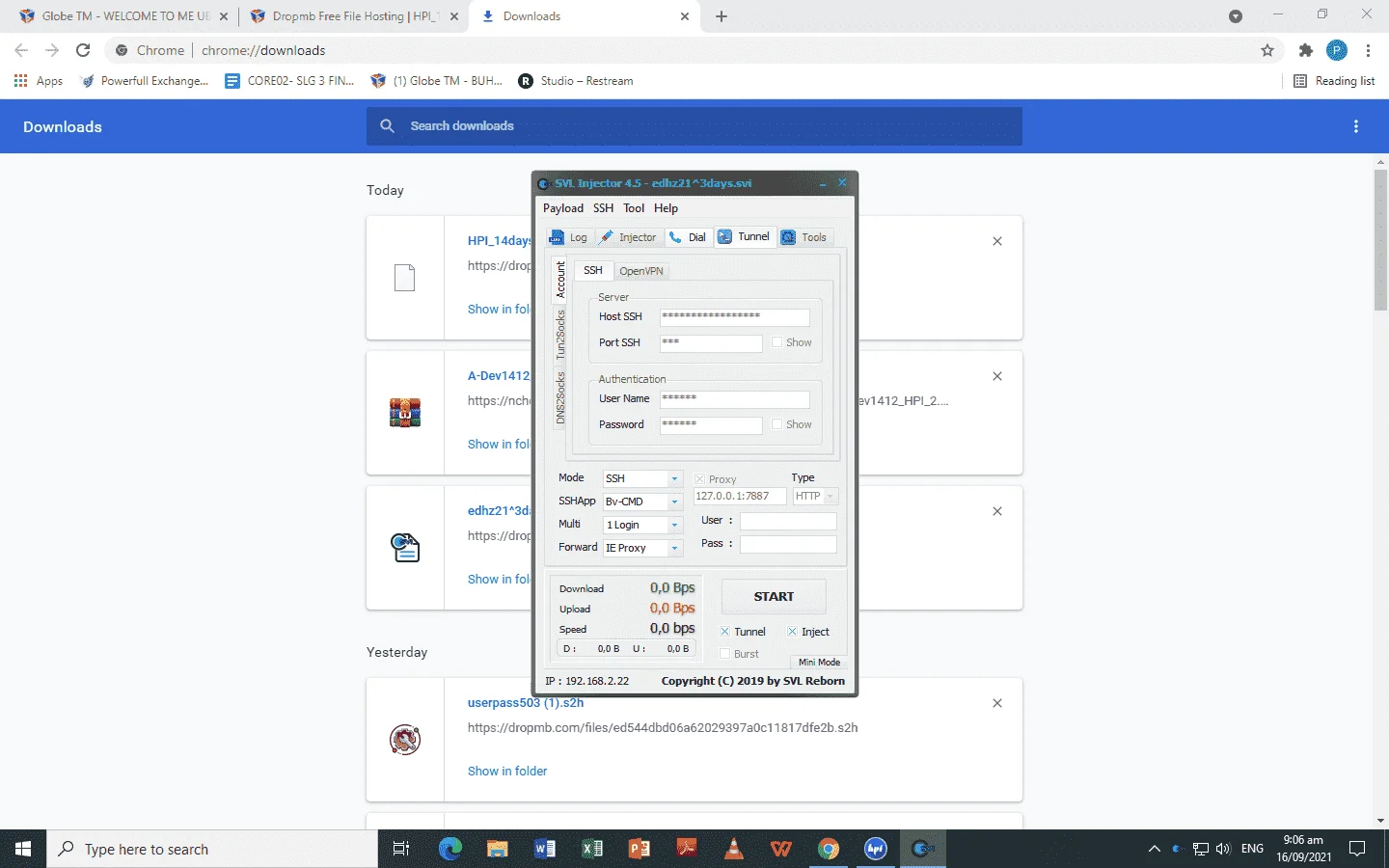
Task: Open VLC media player from the taskbar
Action: (x=734, y=849)
